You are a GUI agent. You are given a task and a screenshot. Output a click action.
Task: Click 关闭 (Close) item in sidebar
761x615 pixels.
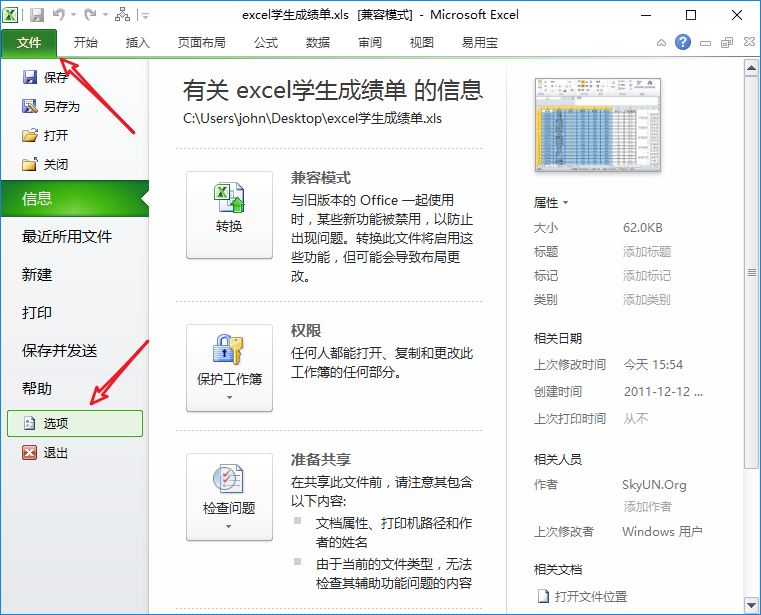(x=45, y=164)
